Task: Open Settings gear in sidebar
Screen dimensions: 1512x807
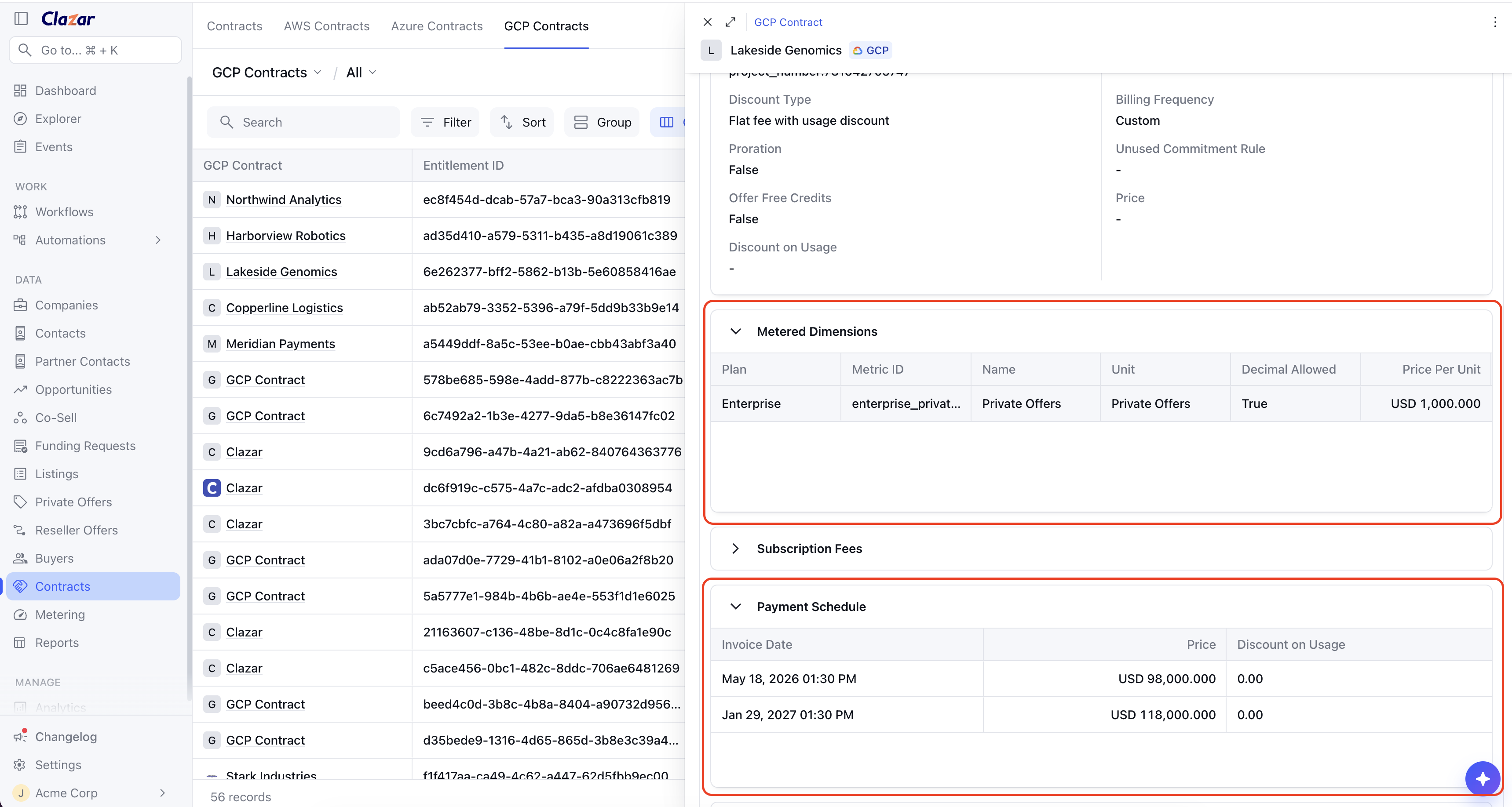Action: click(x=58, y=765)
